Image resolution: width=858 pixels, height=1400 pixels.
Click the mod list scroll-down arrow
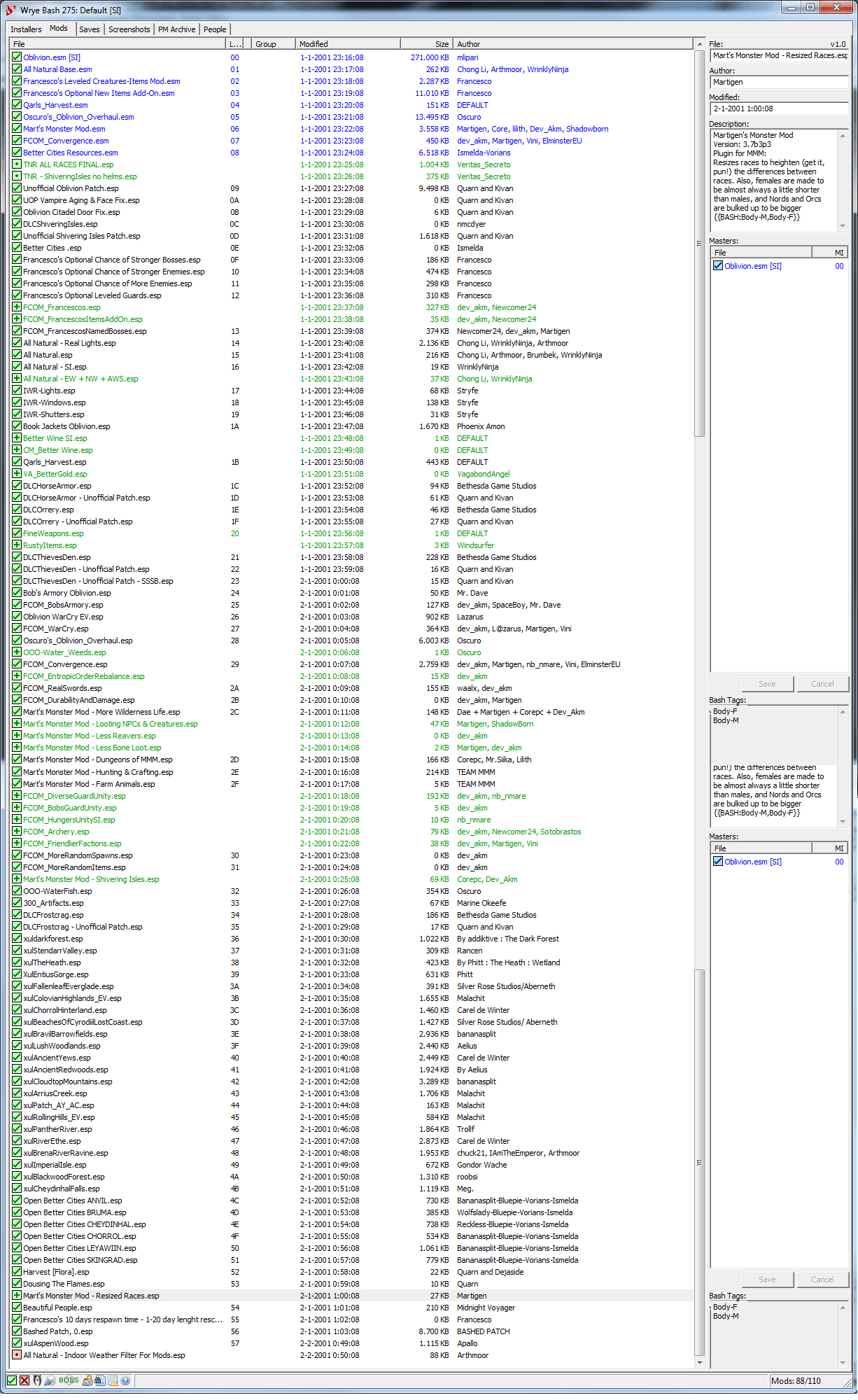click(699, 1363)
